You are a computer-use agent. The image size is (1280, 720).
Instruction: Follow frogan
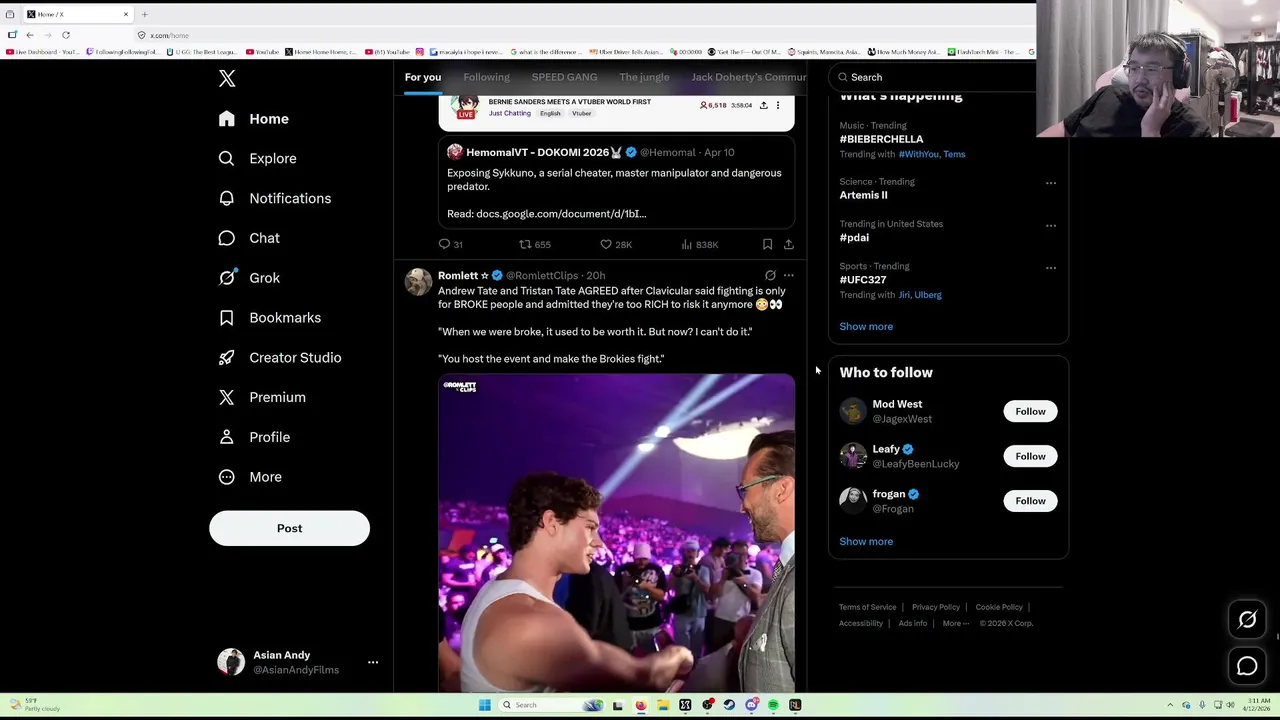point(1030,501)
